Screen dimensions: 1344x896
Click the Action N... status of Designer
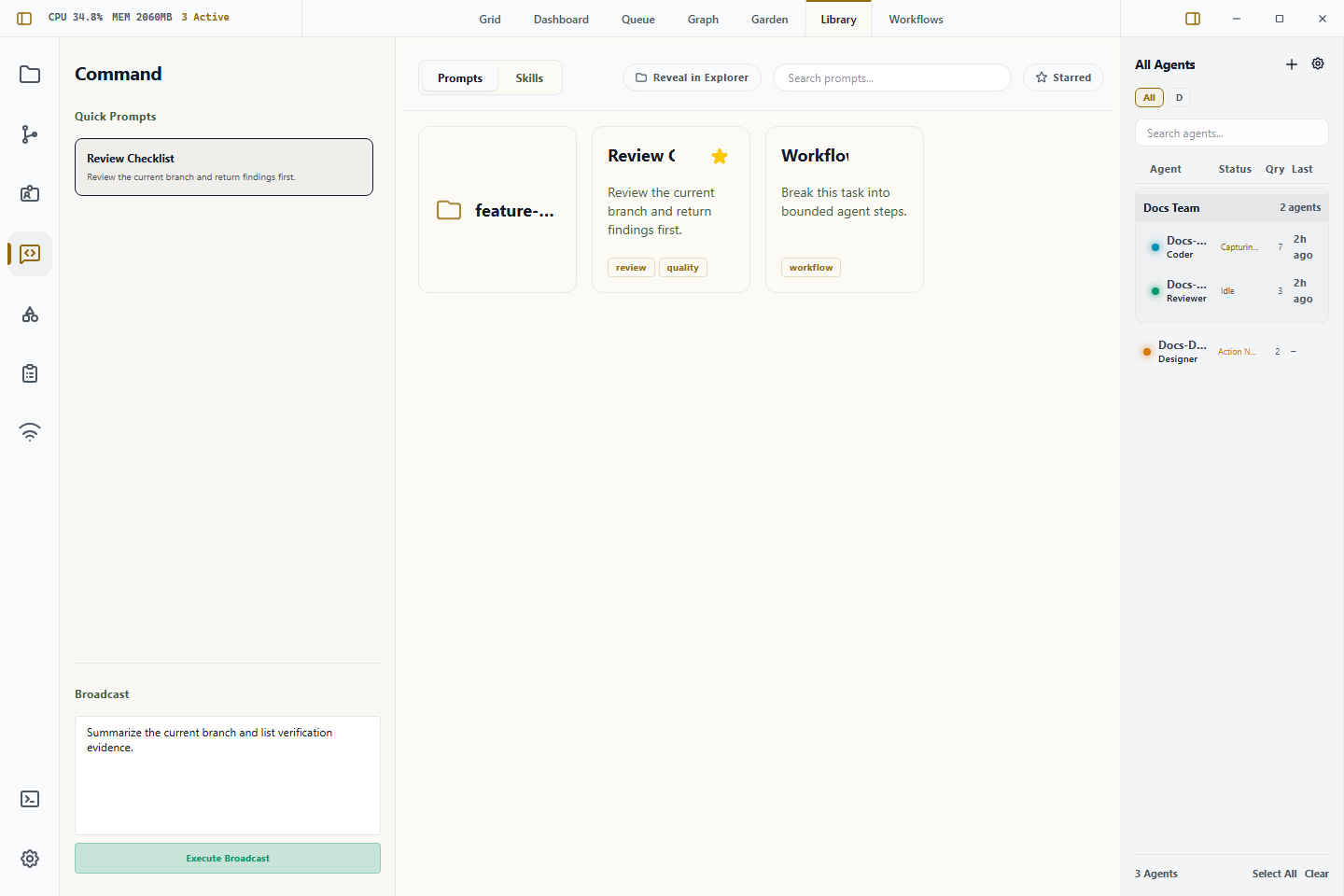pyautogui.click(x=1237, y=352)
